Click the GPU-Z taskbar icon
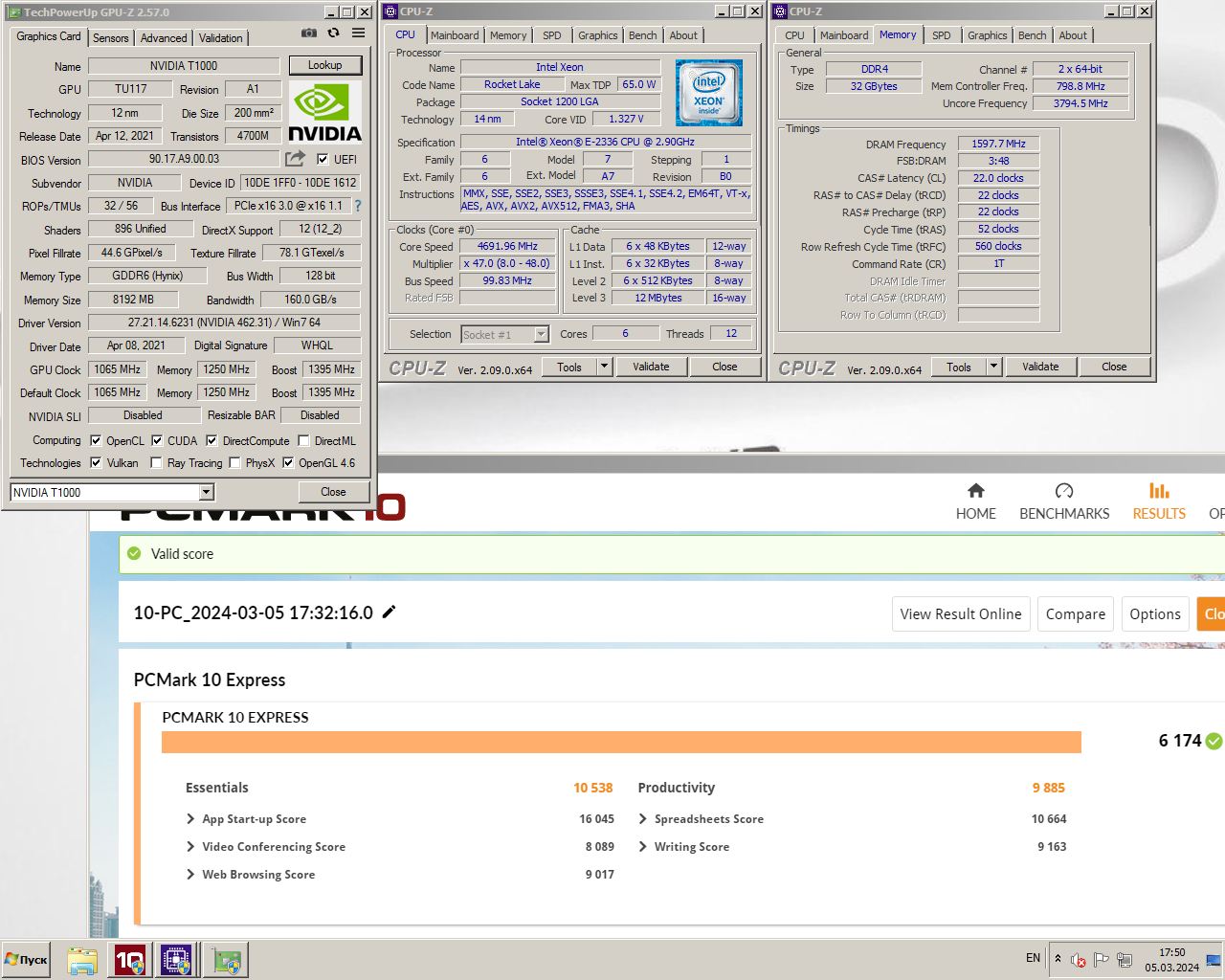The image size is (1225, 980). coord(228,960)
